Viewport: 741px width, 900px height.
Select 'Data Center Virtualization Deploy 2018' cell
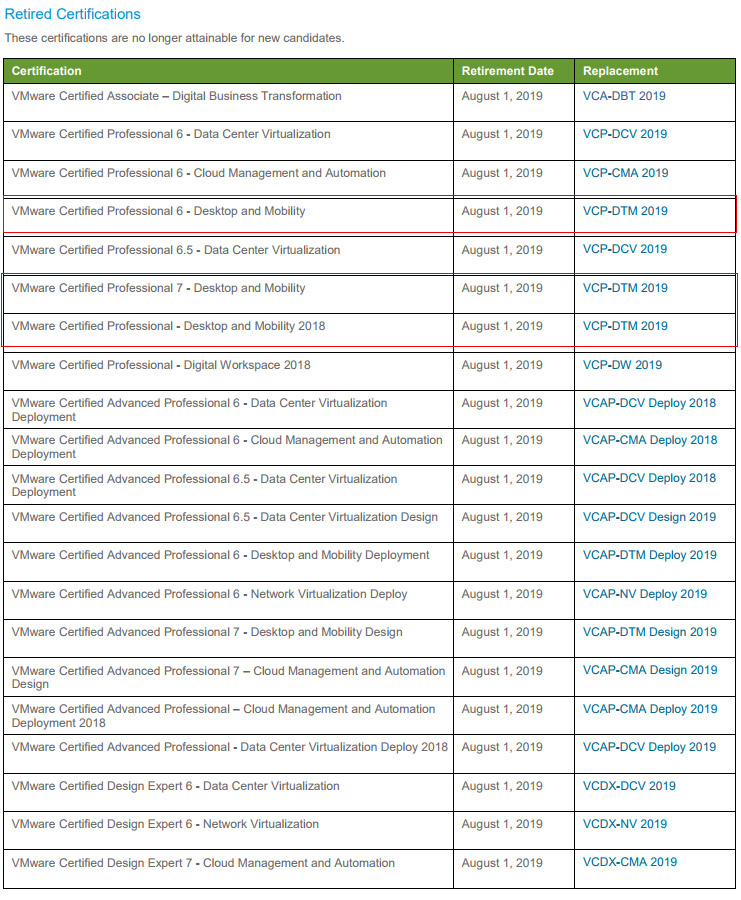228,754
